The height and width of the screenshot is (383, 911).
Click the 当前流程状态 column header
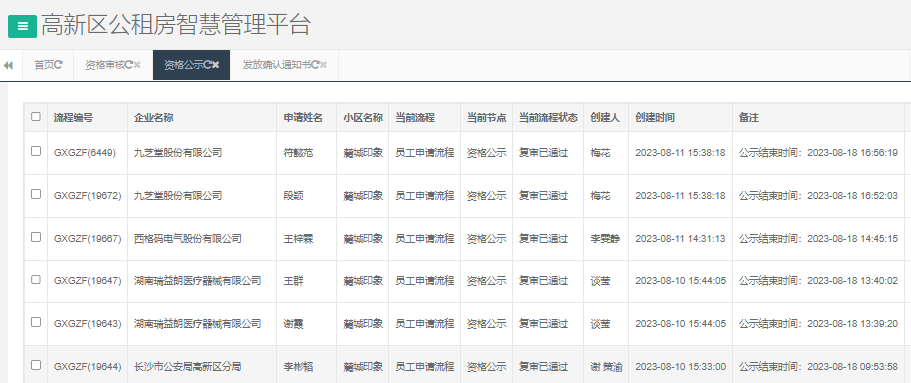point(548,117)
